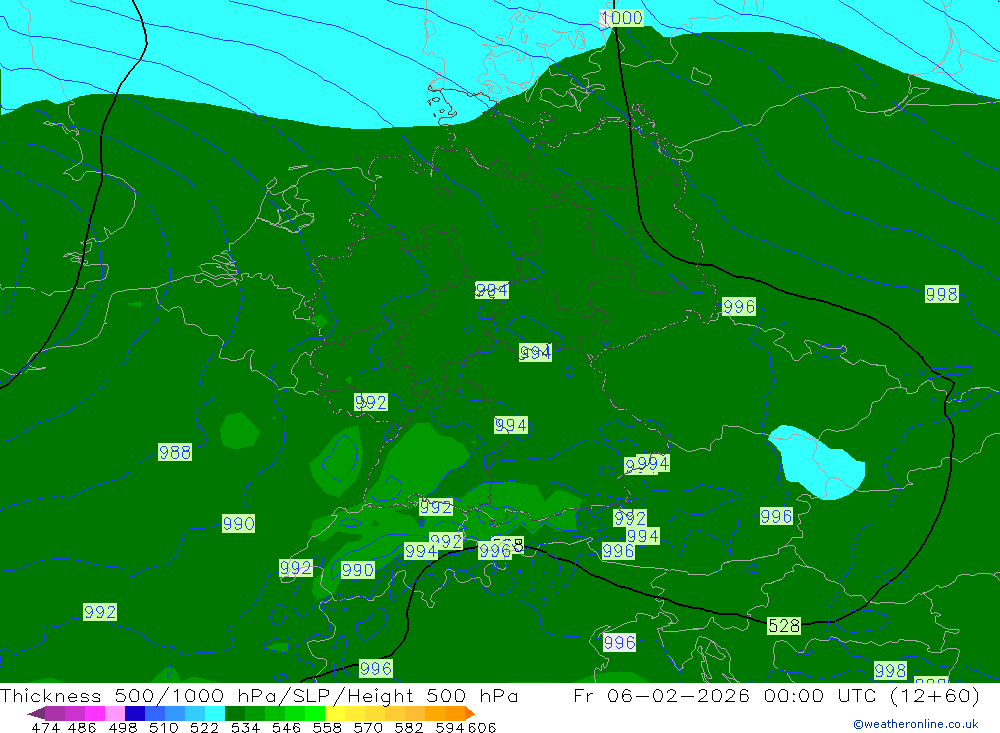
Task: Click the legend value 594
Action: pyautogui.click(x=450, y=727)
